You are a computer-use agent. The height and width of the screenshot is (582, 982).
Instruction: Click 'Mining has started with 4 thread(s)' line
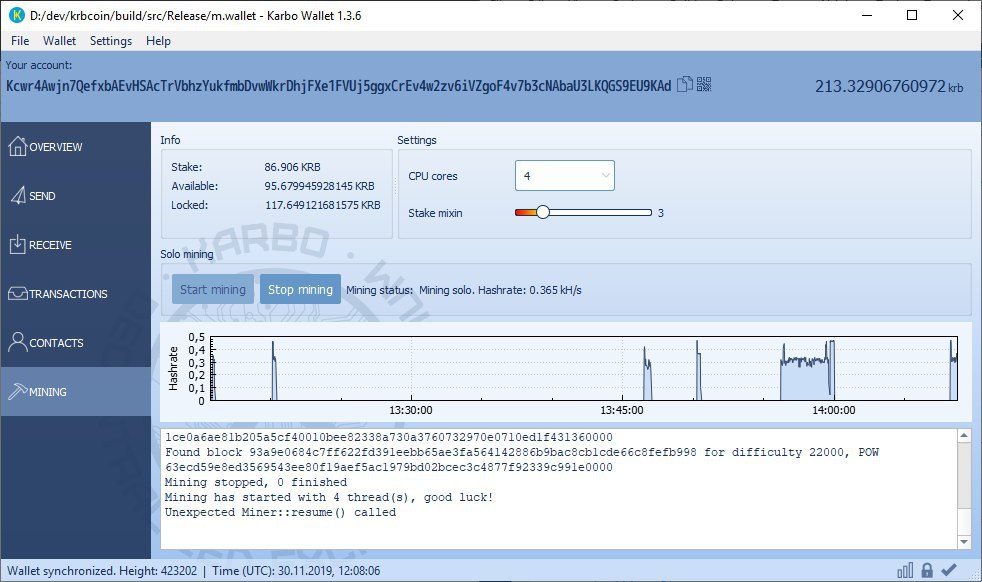(329, 497)
